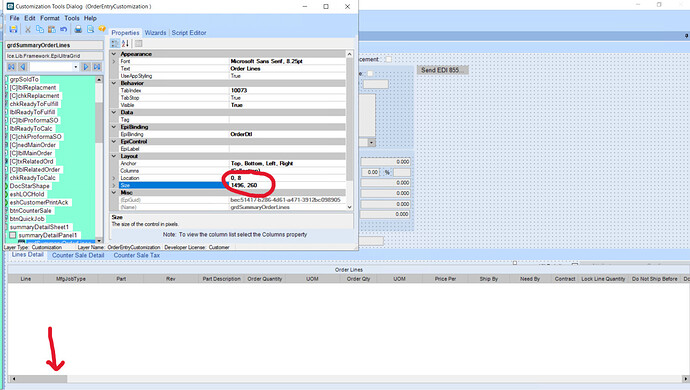Collapse the Behavior property category
Viewport: 690px width, 390px height.
[x=114, y=83]
